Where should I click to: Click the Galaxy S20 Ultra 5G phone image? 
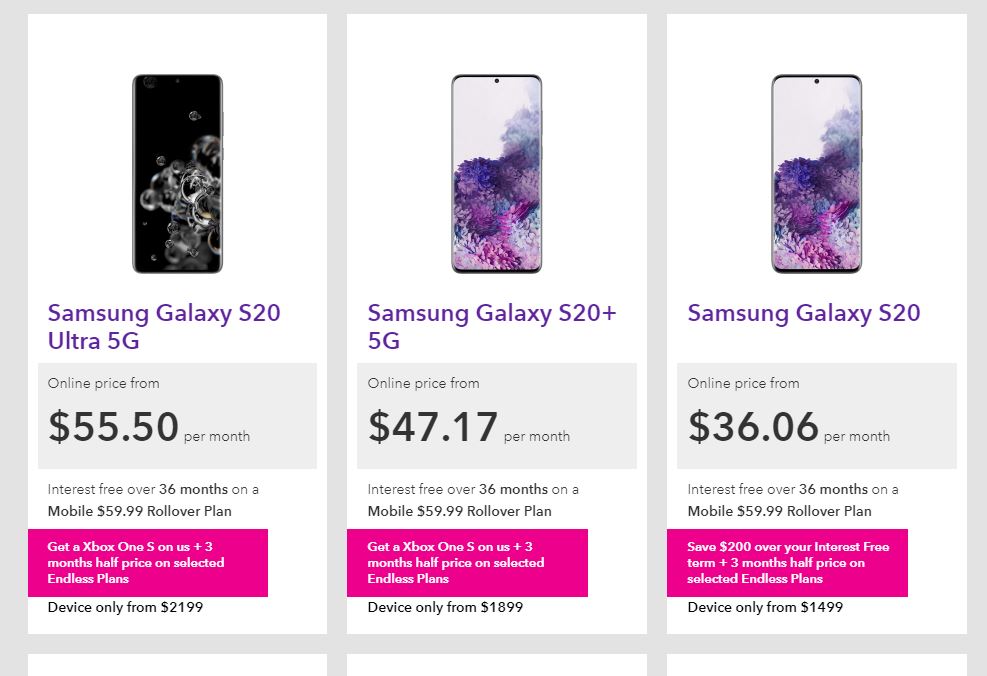click(x=177, y=173)
